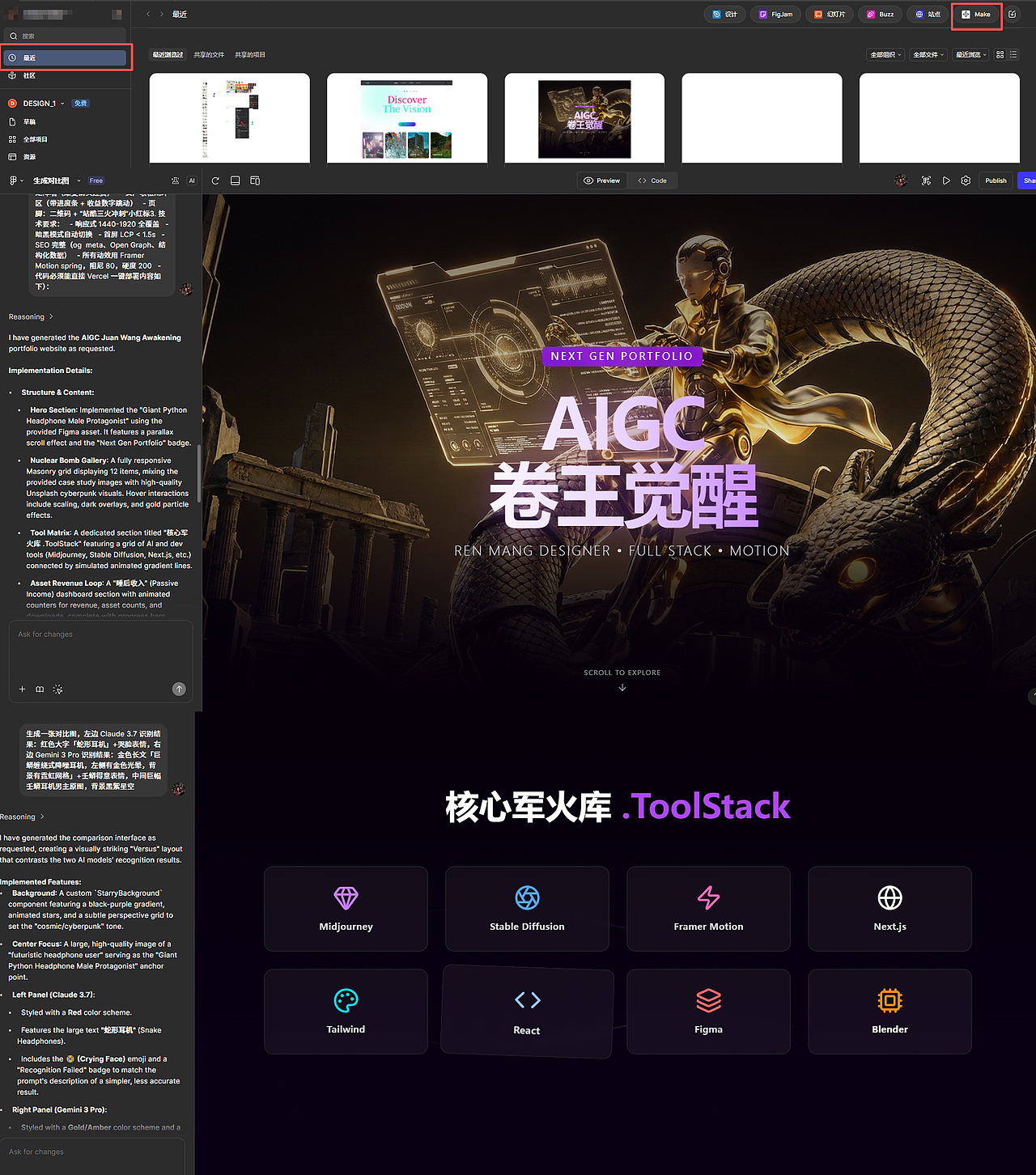Open the AIGC 卷王觉醒 file thumbnail

click(x=584, y=118)
